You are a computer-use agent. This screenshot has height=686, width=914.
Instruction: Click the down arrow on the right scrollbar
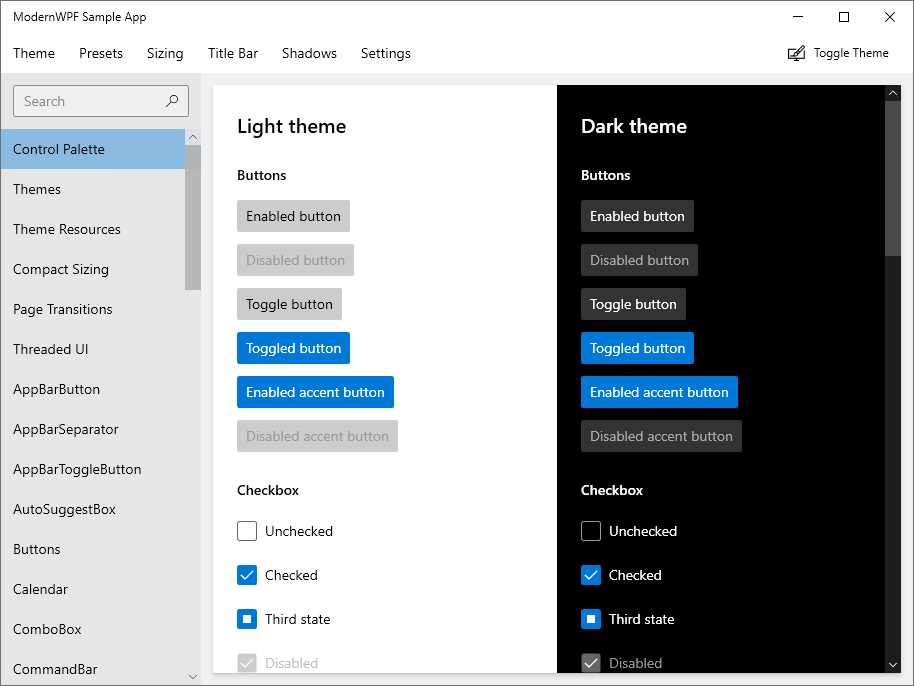pyautogui.click(x=892, y=664)
